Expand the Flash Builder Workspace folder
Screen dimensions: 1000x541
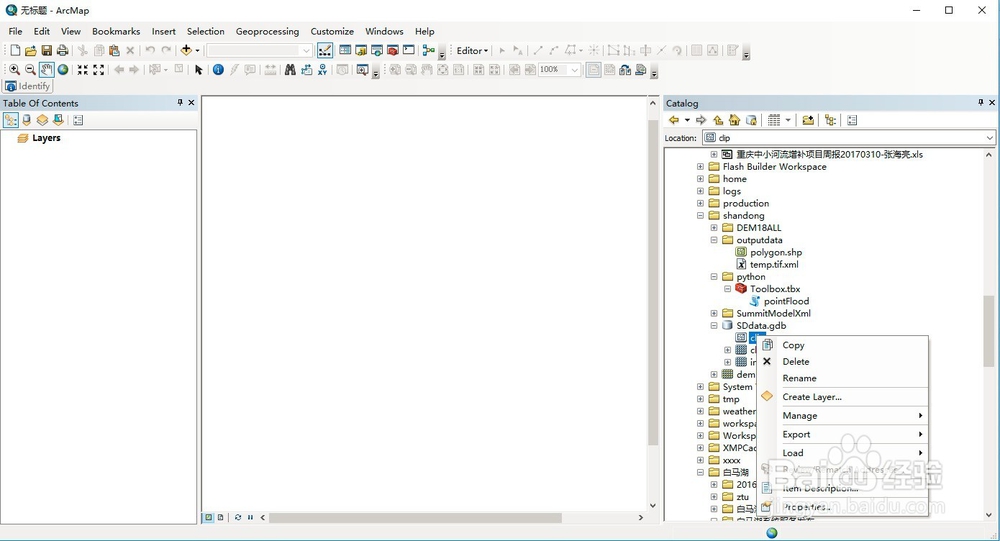pyautogui.click(x=700, y=167)
